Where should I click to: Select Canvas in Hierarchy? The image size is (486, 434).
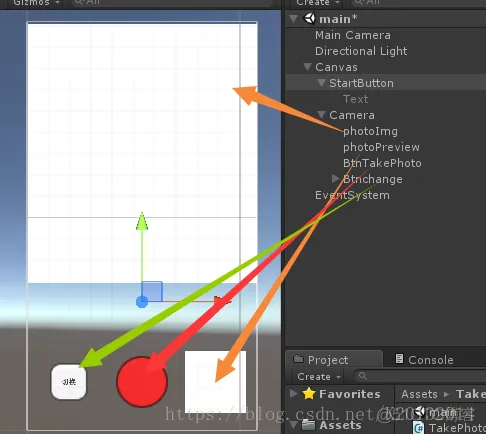tap(336, 67)
